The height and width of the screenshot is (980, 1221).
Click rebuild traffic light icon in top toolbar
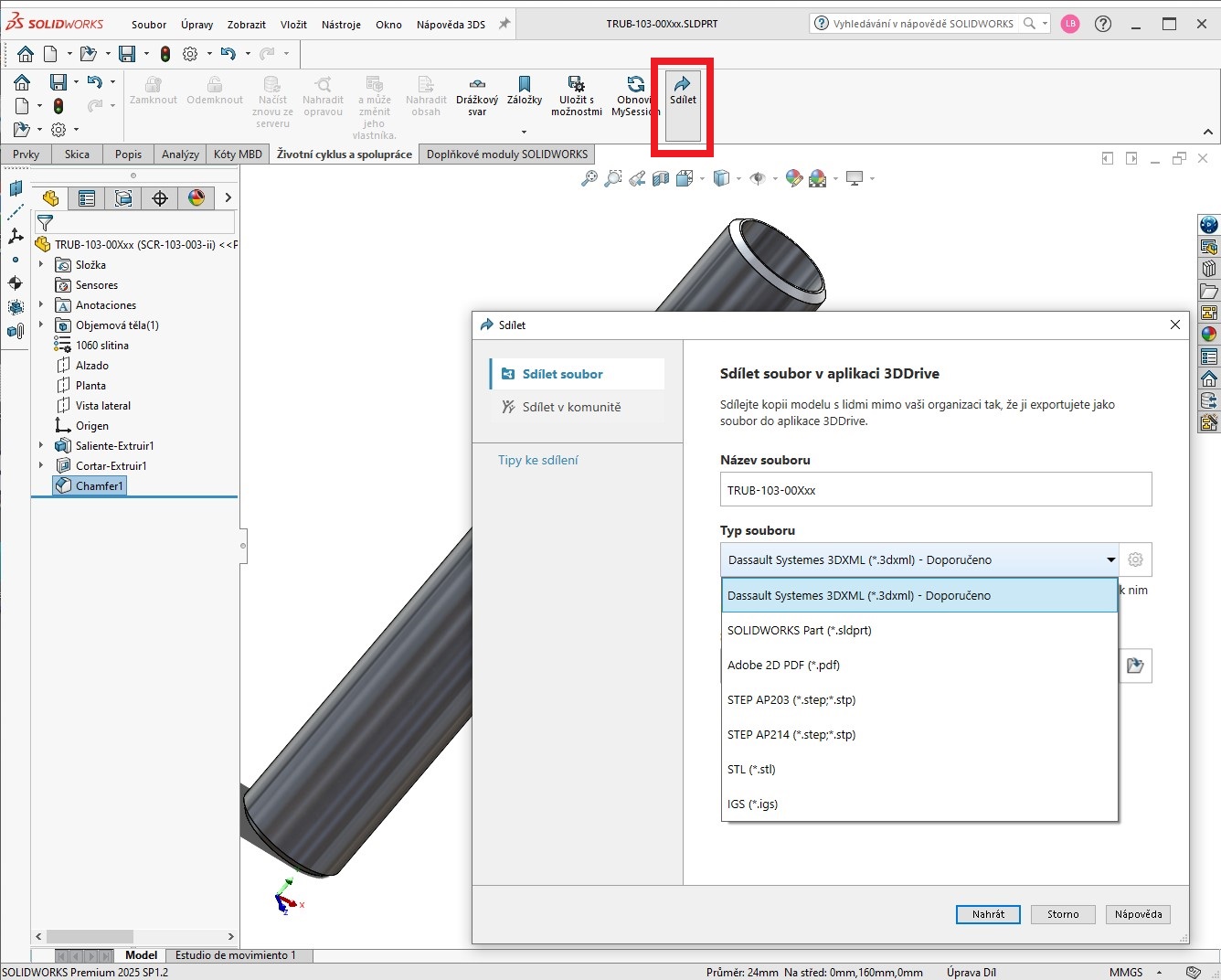165,54
